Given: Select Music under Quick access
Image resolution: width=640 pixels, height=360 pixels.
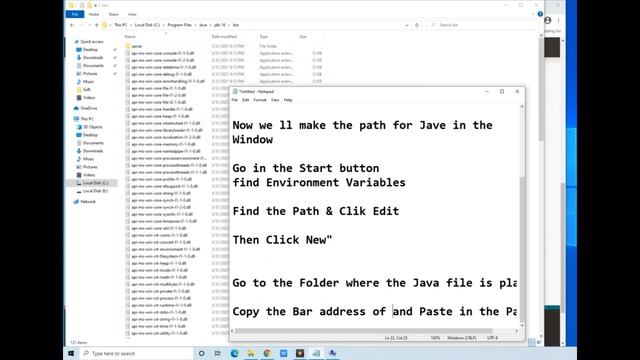Looking at the screenshot, I should pos(88,82).
